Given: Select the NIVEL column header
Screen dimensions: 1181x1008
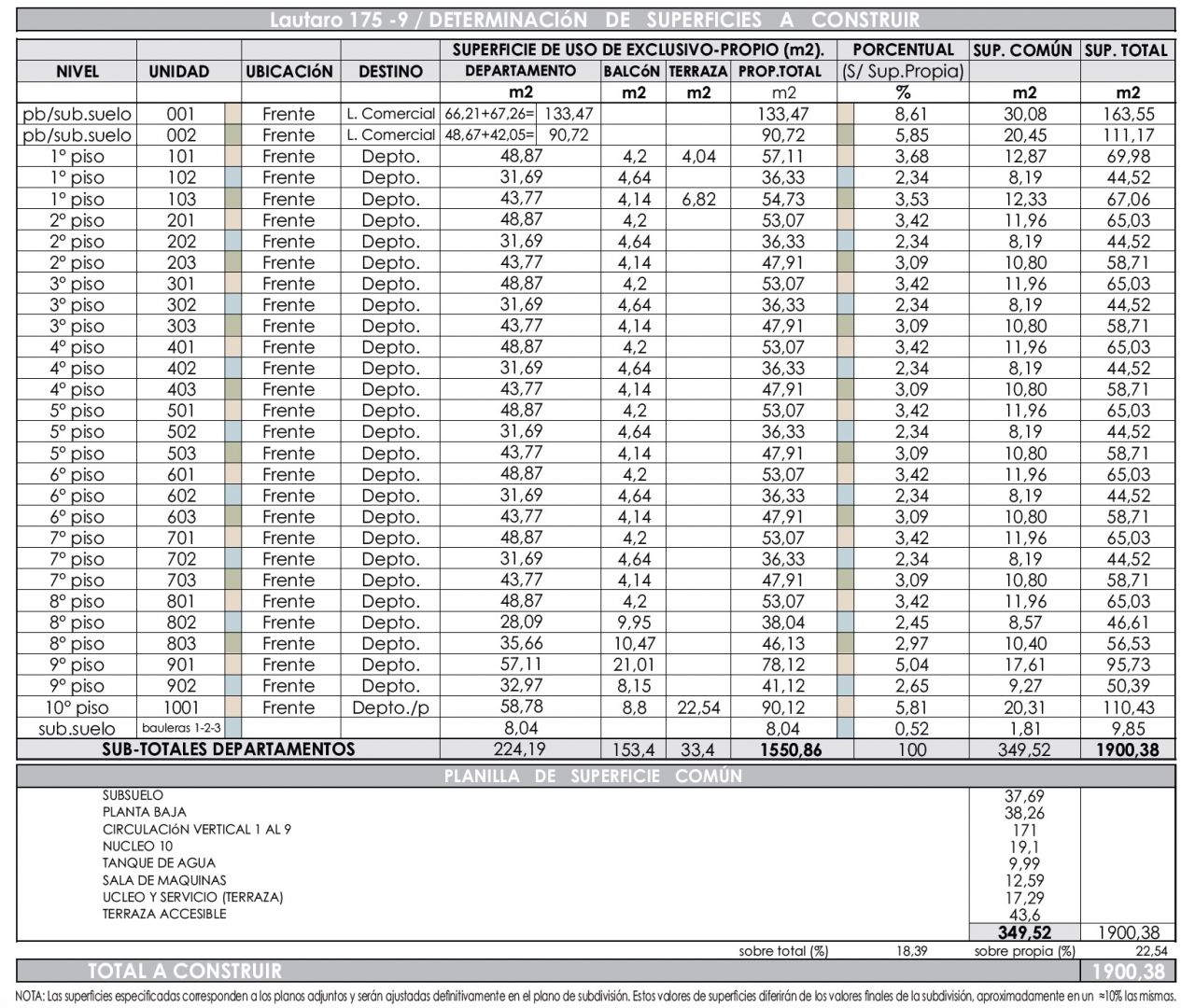Looking at the screenshot, I should click(x=77, y=72).
